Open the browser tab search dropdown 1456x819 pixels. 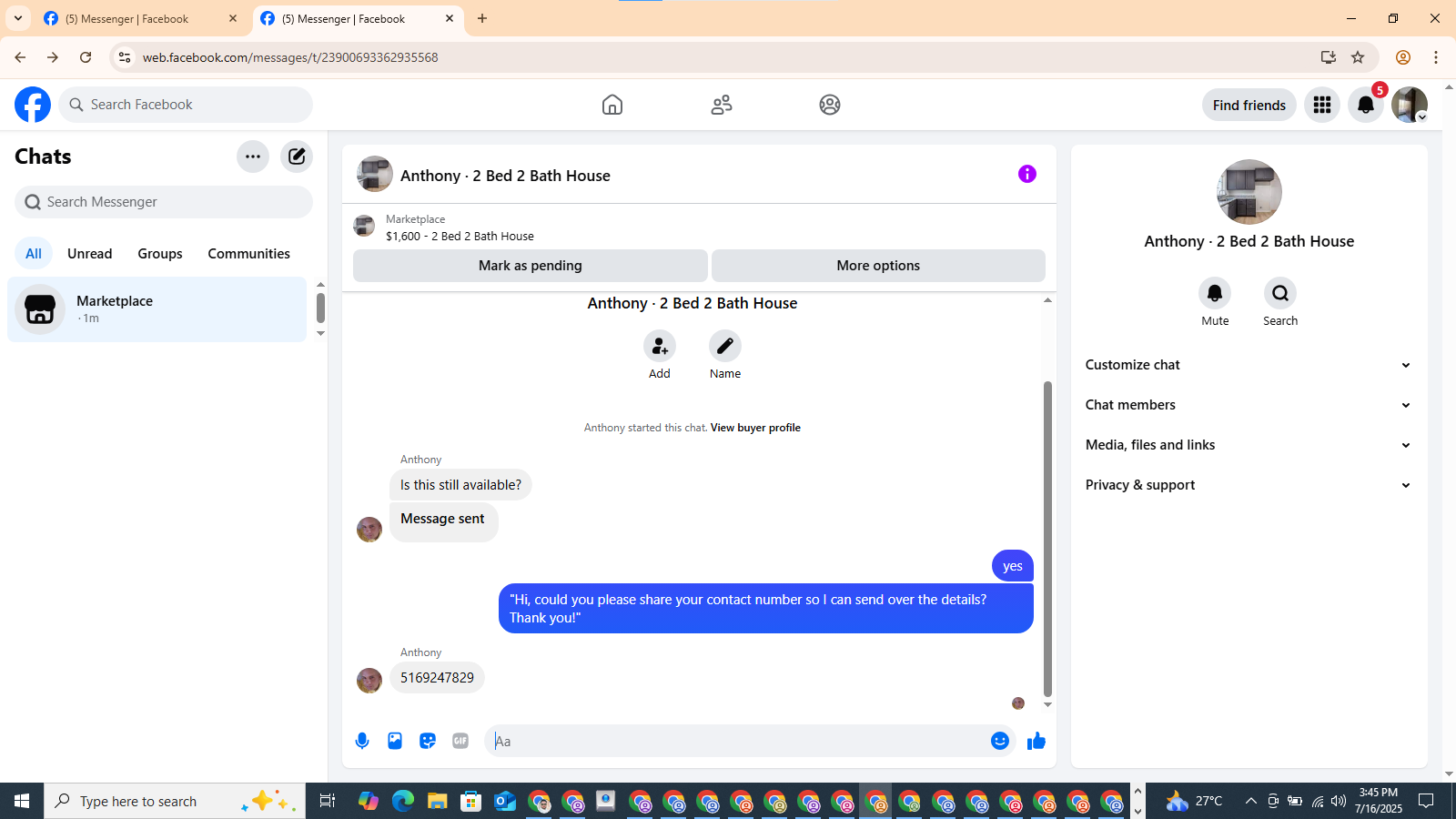[x=18, y=18]
